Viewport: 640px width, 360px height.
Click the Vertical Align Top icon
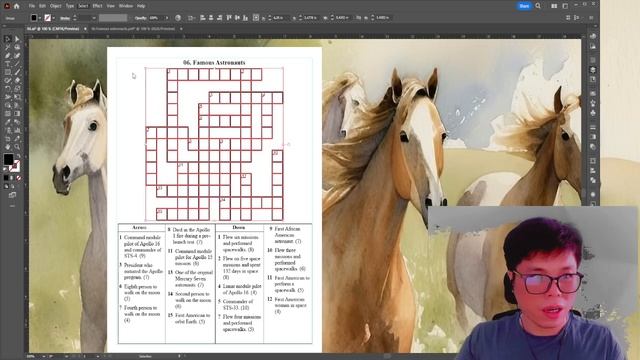[x=228, y=18]
